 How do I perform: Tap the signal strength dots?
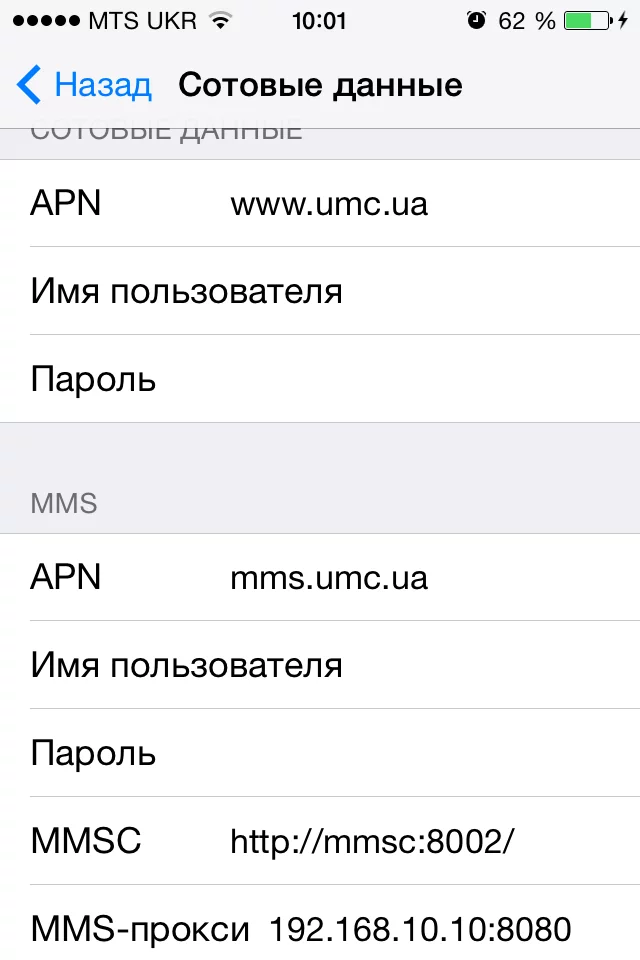pyautogui.click(x=44, y=21)
